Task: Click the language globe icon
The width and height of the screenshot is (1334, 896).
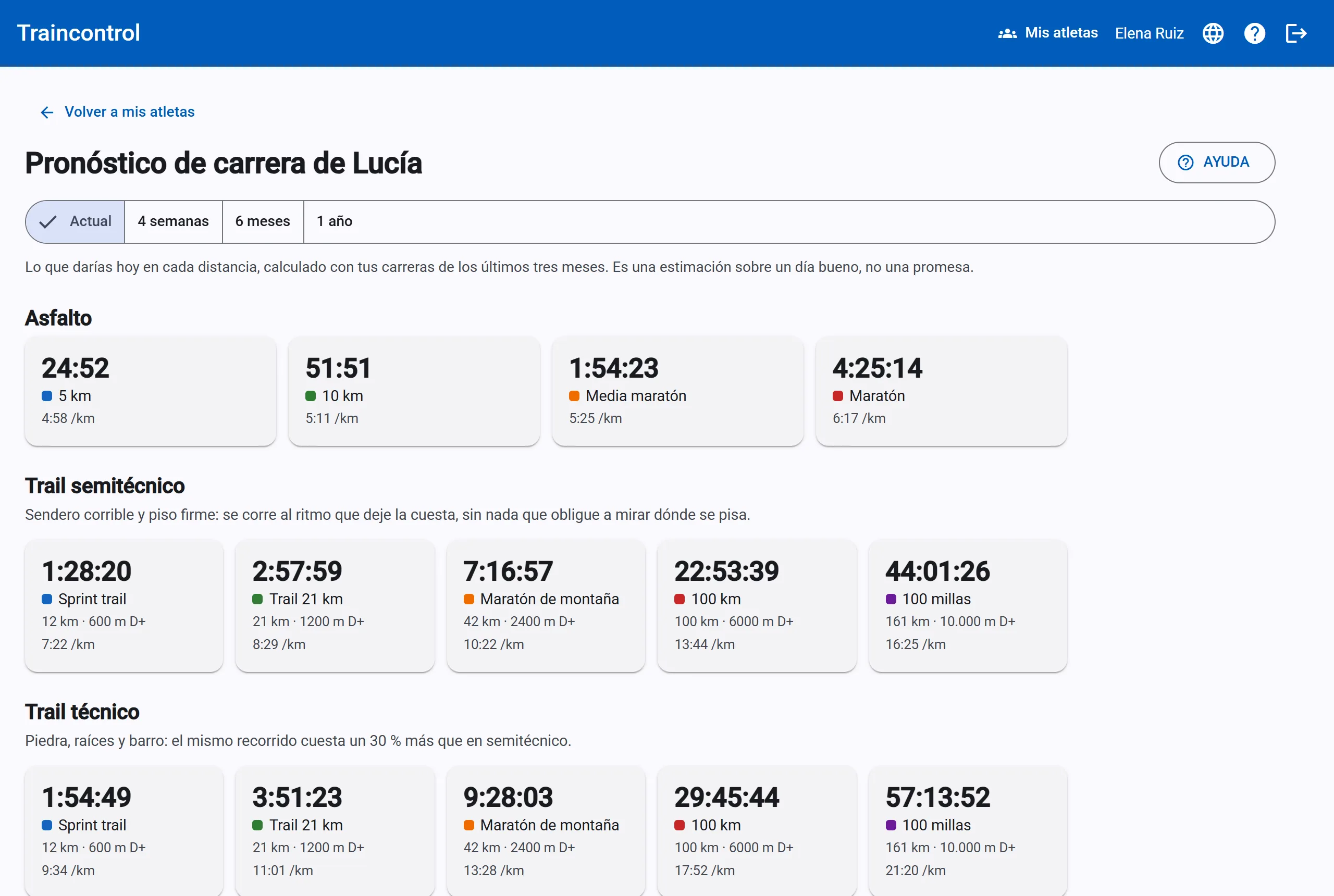Action: [1213, 33]
